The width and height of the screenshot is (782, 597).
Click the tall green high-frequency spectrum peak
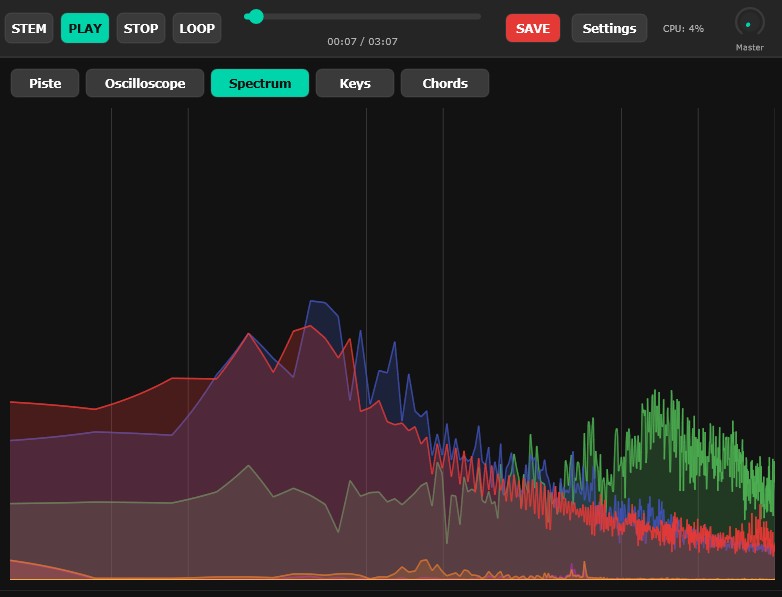[x=656, y=396]
